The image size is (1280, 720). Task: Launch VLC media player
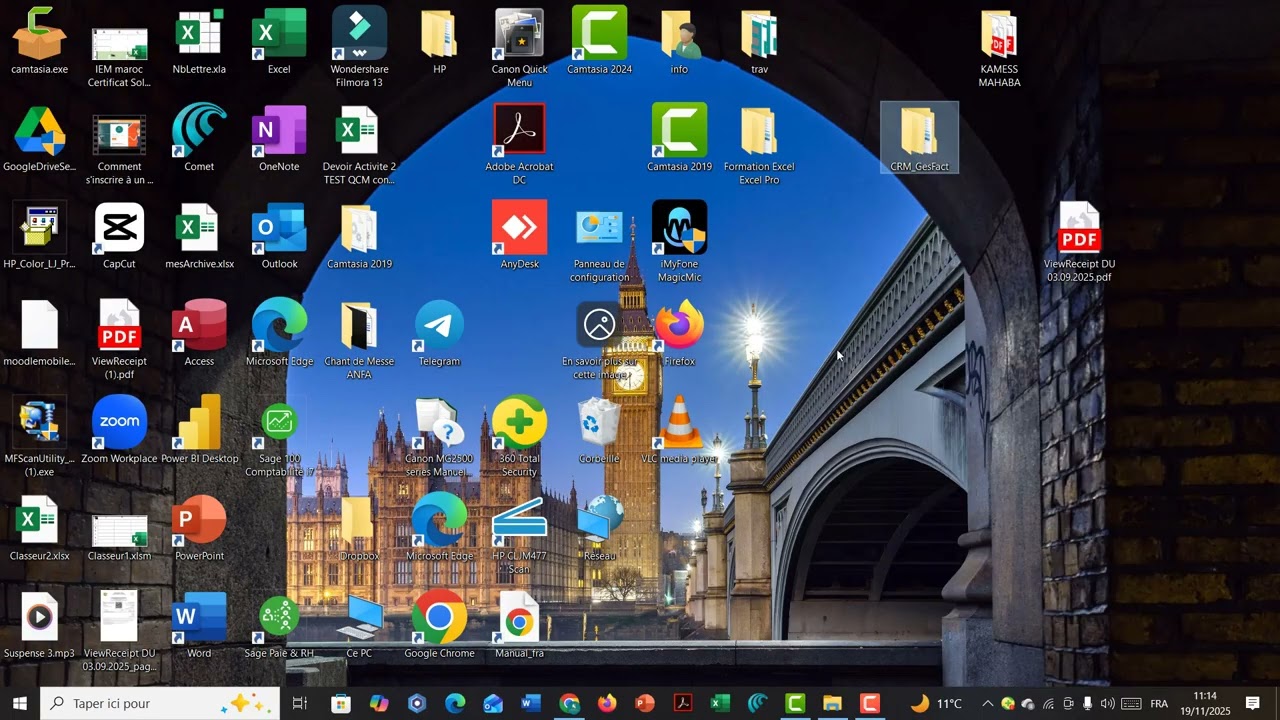point(679,431)
